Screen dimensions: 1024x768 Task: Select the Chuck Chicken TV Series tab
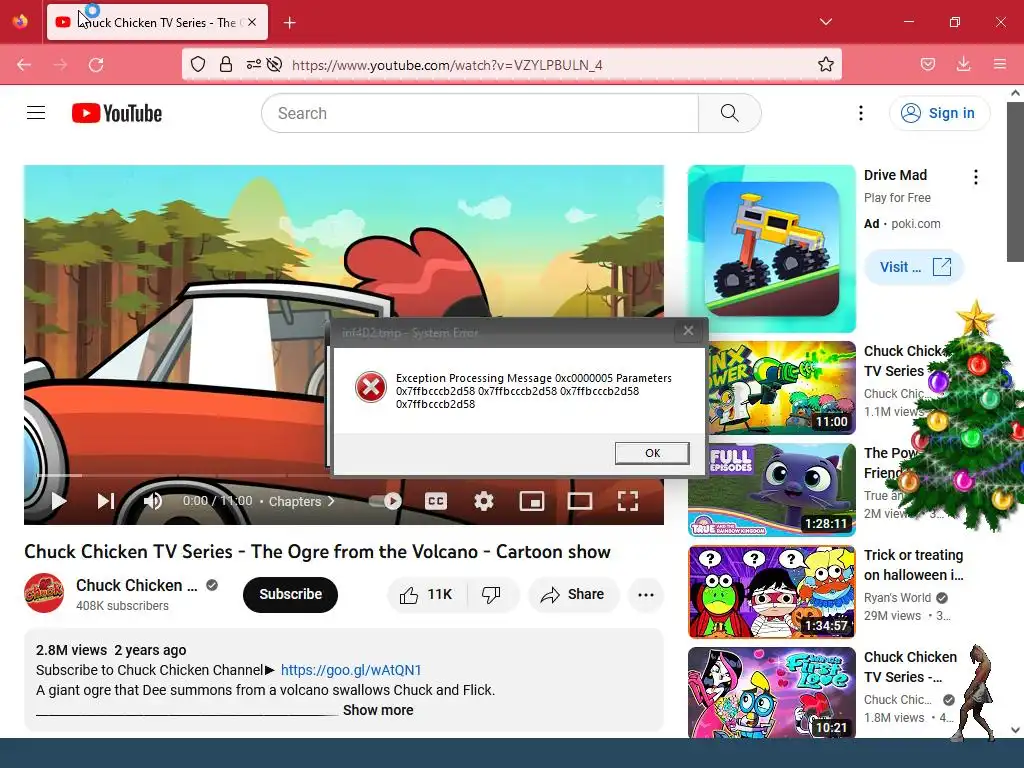click(x=157, y=22)
